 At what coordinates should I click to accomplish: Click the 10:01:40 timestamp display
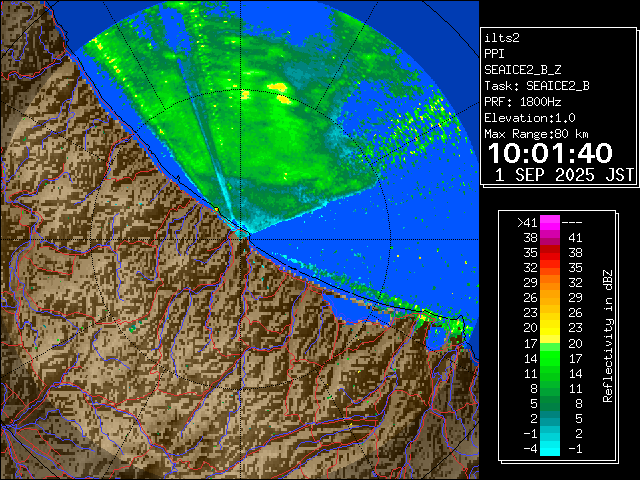click(550, 153)
